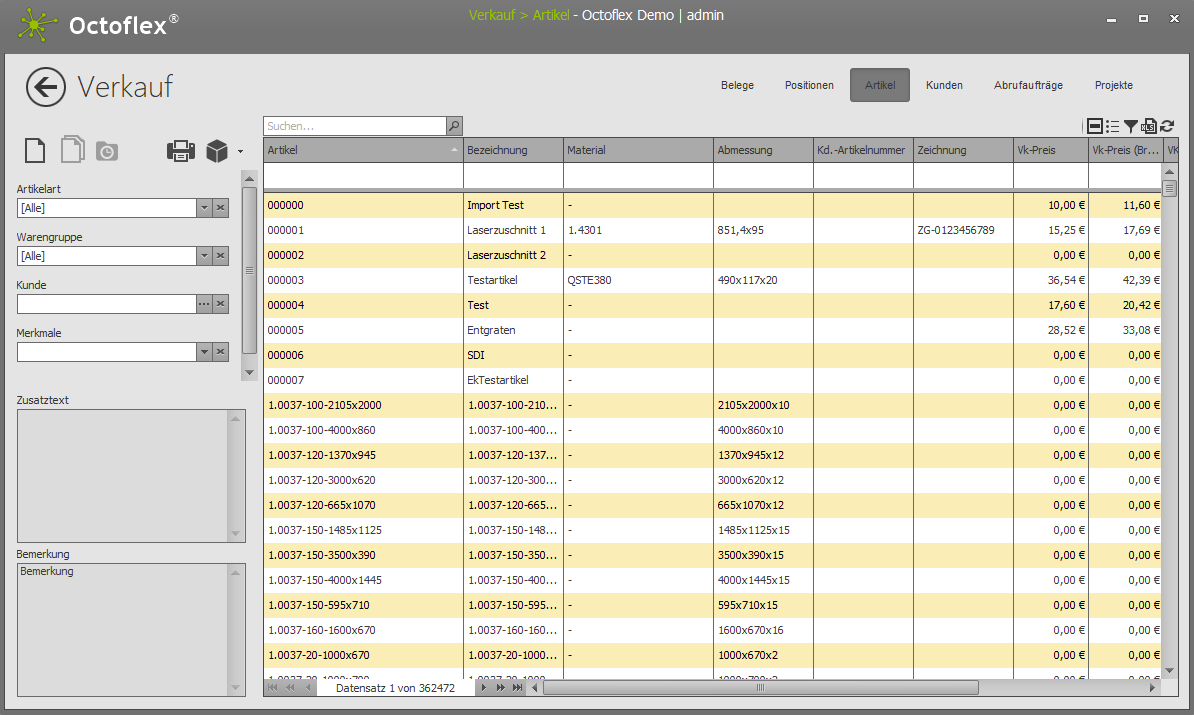1194x715 pixels.
Task: Click the filter funnel icon above grid
Action: pos(1131,126)
